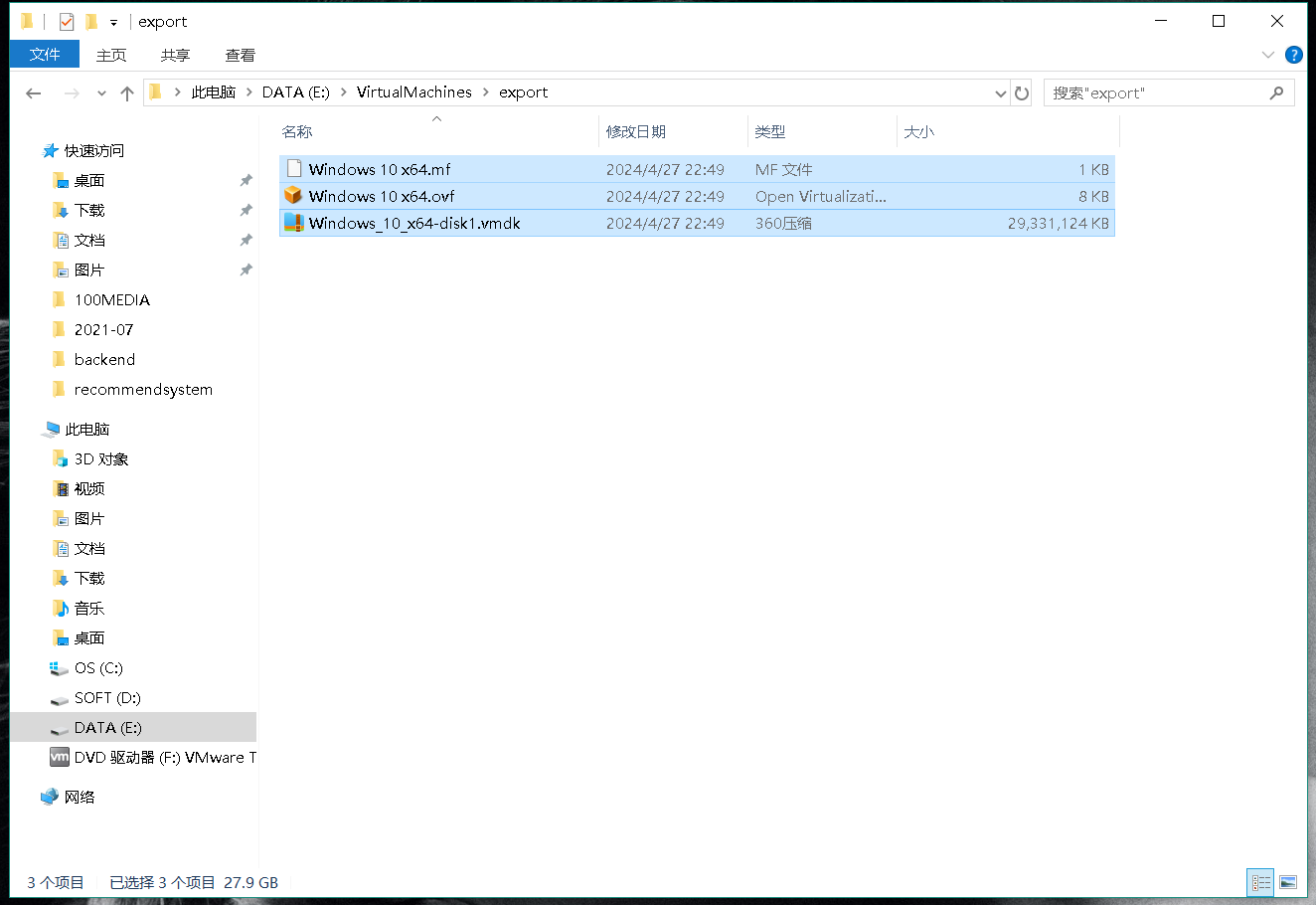Switch to details view icon in status bar

(x=1261, y=882)
